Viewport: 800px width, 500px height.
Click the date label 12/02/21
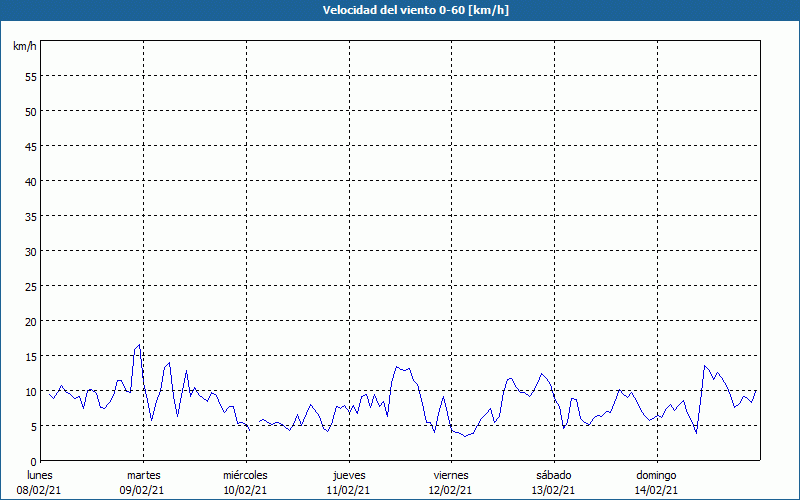pyautogui.click(x=451, y=490)
